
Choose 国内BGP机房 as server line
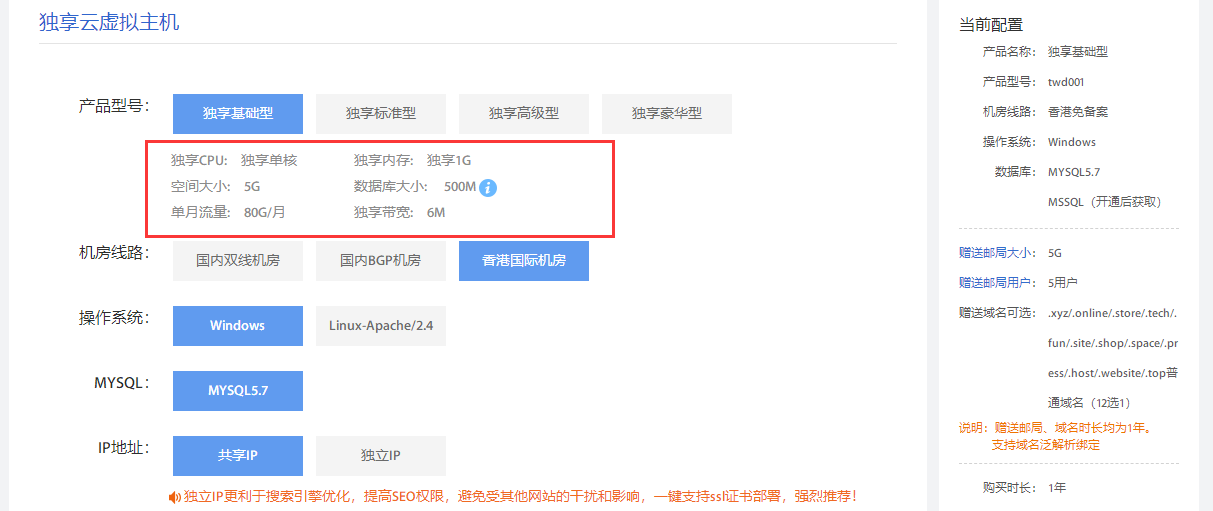click(381, 261)
